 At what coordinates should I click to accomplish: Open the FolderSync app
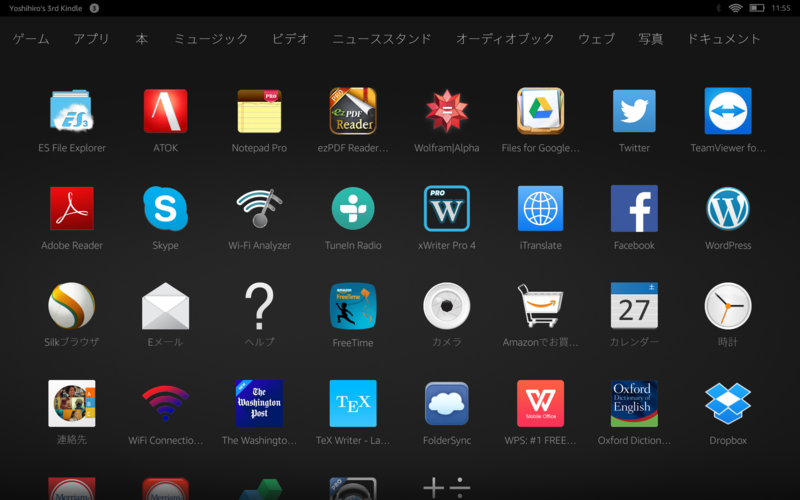coord(447,403)
